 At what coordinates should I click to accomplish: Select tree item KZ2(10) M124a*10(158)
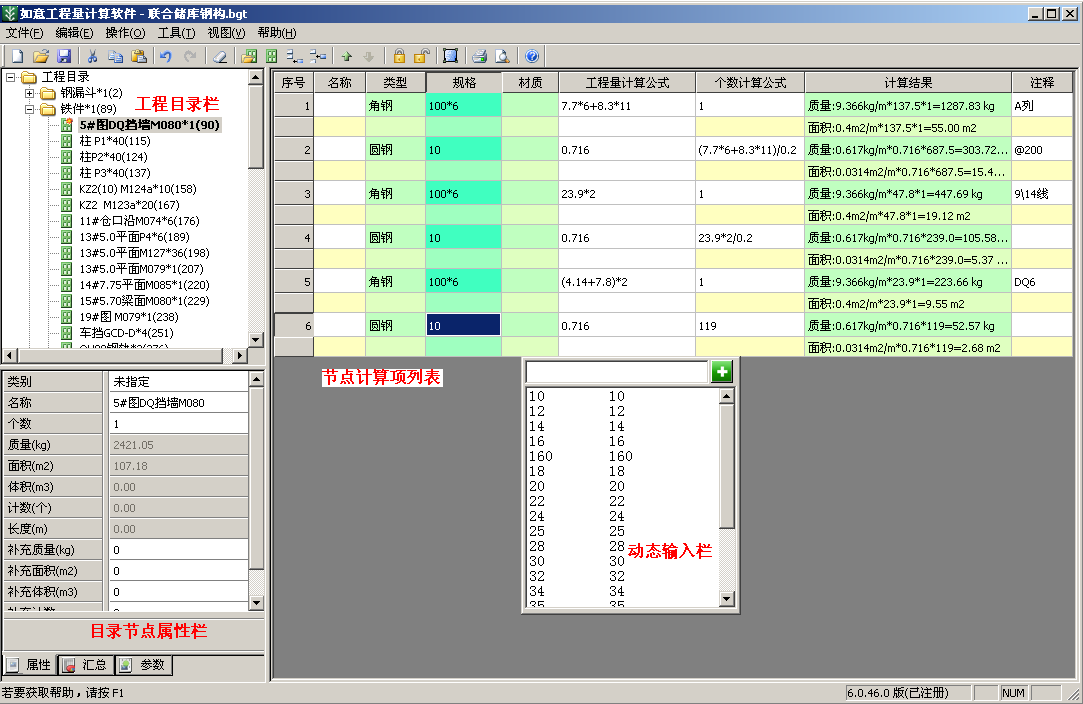pyautogui.click(x=137, y=189)
